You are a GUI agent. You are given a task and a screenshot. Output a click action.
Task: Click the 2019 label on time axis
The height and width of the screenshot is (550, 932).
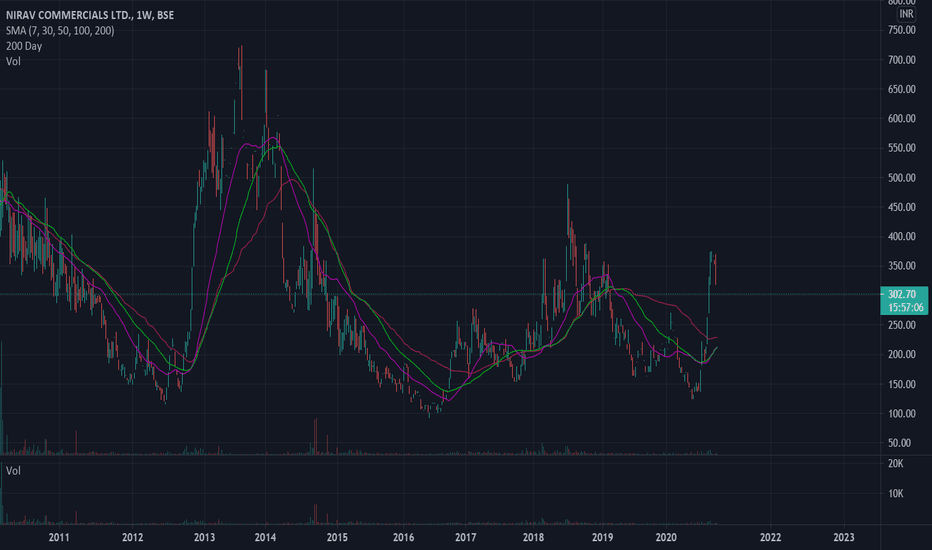coord(603,538)
